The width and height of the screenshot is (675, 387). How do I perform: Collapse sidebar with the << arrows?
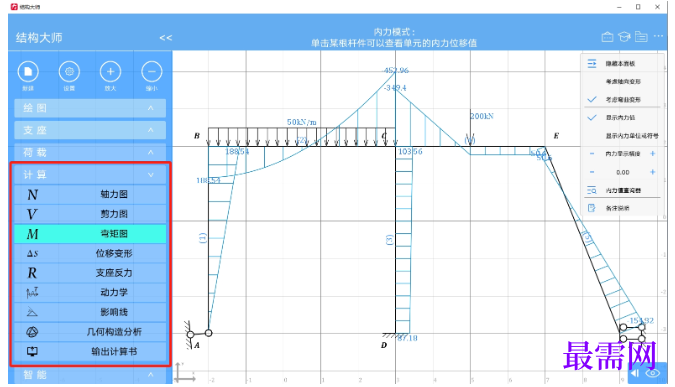pyautogui.click(x=166, y=38)
